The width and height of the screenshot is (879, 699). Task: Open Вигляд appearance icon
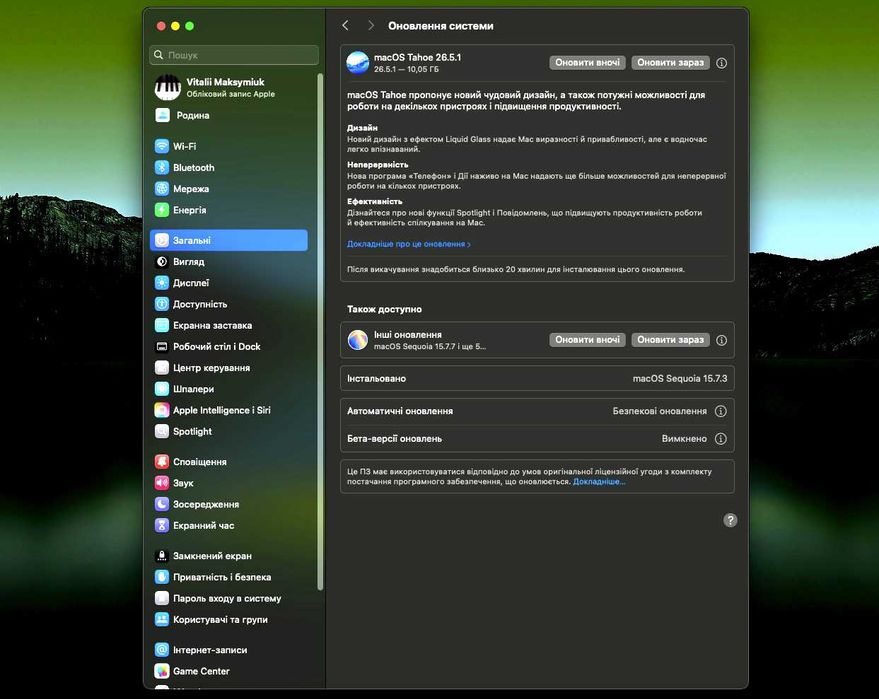pos(161,262)
